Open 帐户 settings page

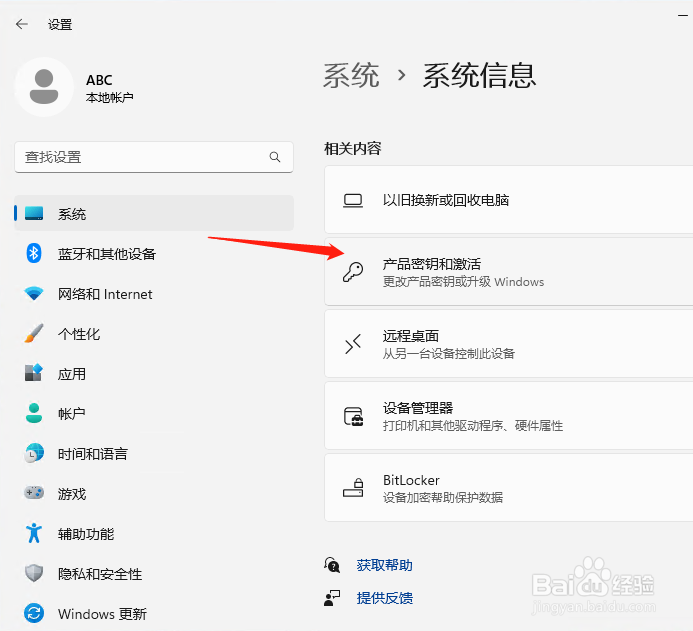click(154, 414)
